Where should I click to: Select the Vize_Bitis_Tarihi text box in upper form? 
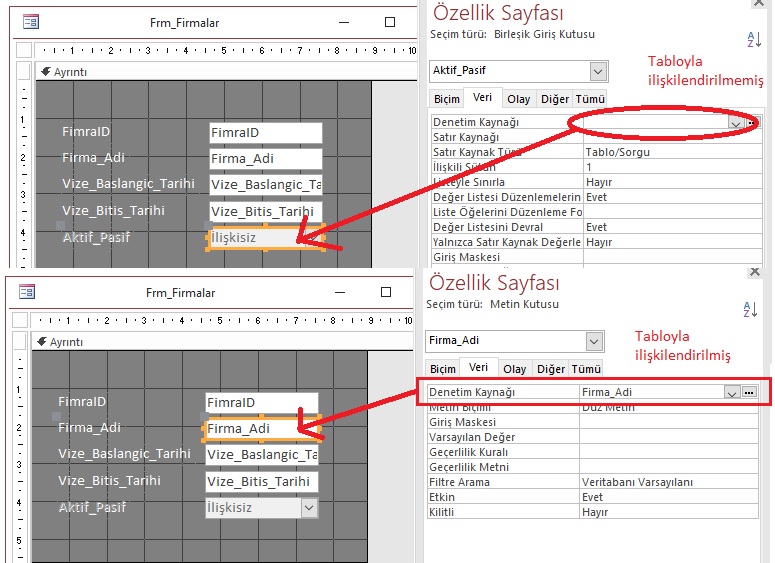[x=265, y=211]
